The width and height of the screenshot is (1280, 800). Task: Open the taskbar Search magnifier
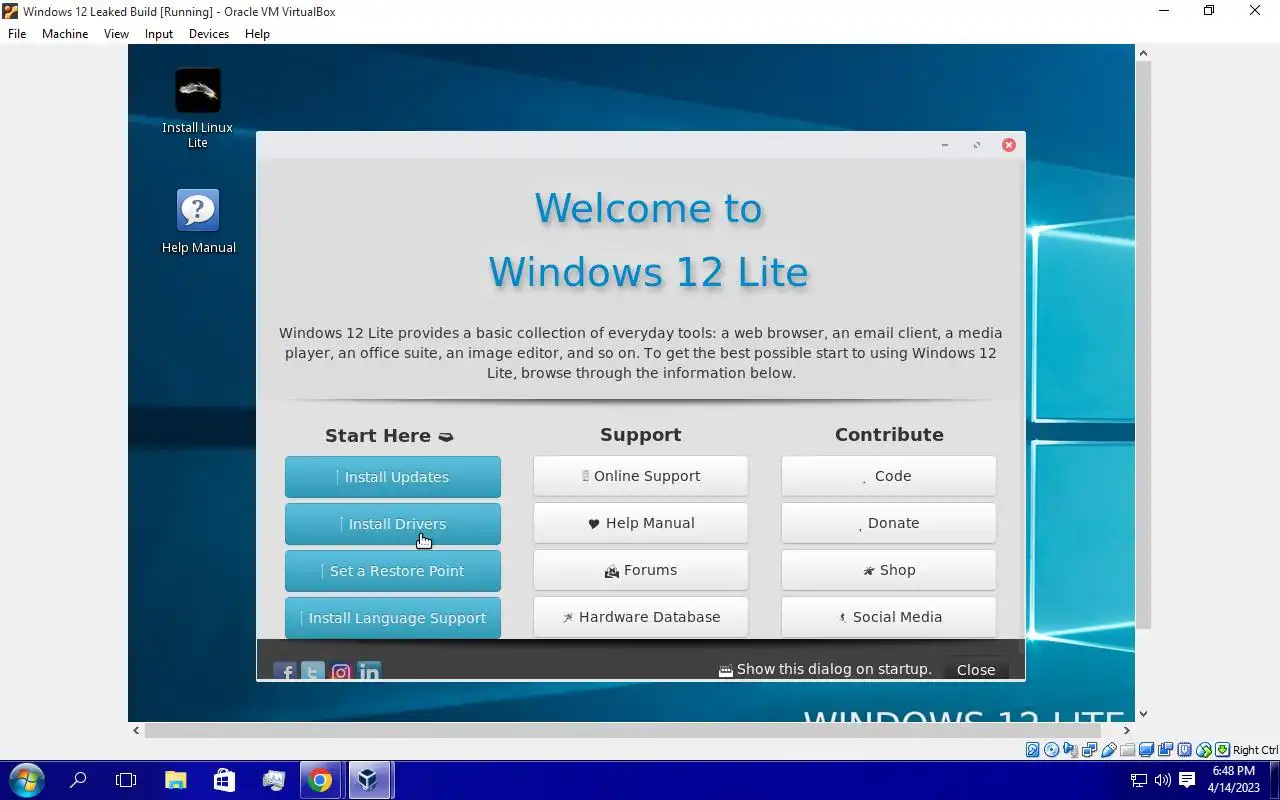tap(78, 780)
